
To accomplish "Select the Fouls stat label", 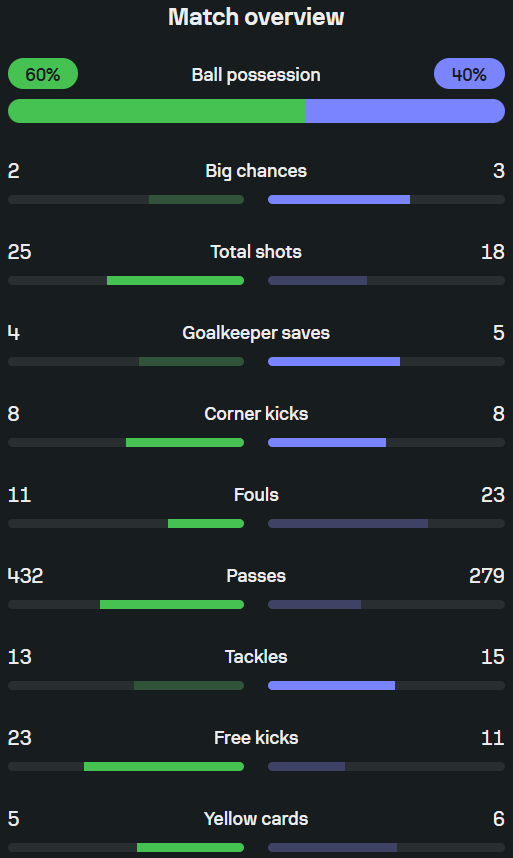I will 256,495.
